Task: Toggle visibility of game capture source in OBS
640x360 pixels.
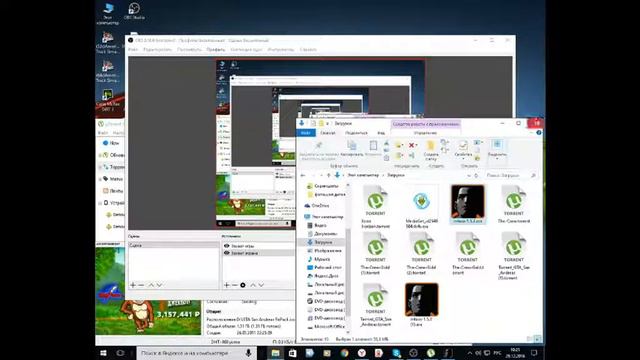Action: click(227, 246)
